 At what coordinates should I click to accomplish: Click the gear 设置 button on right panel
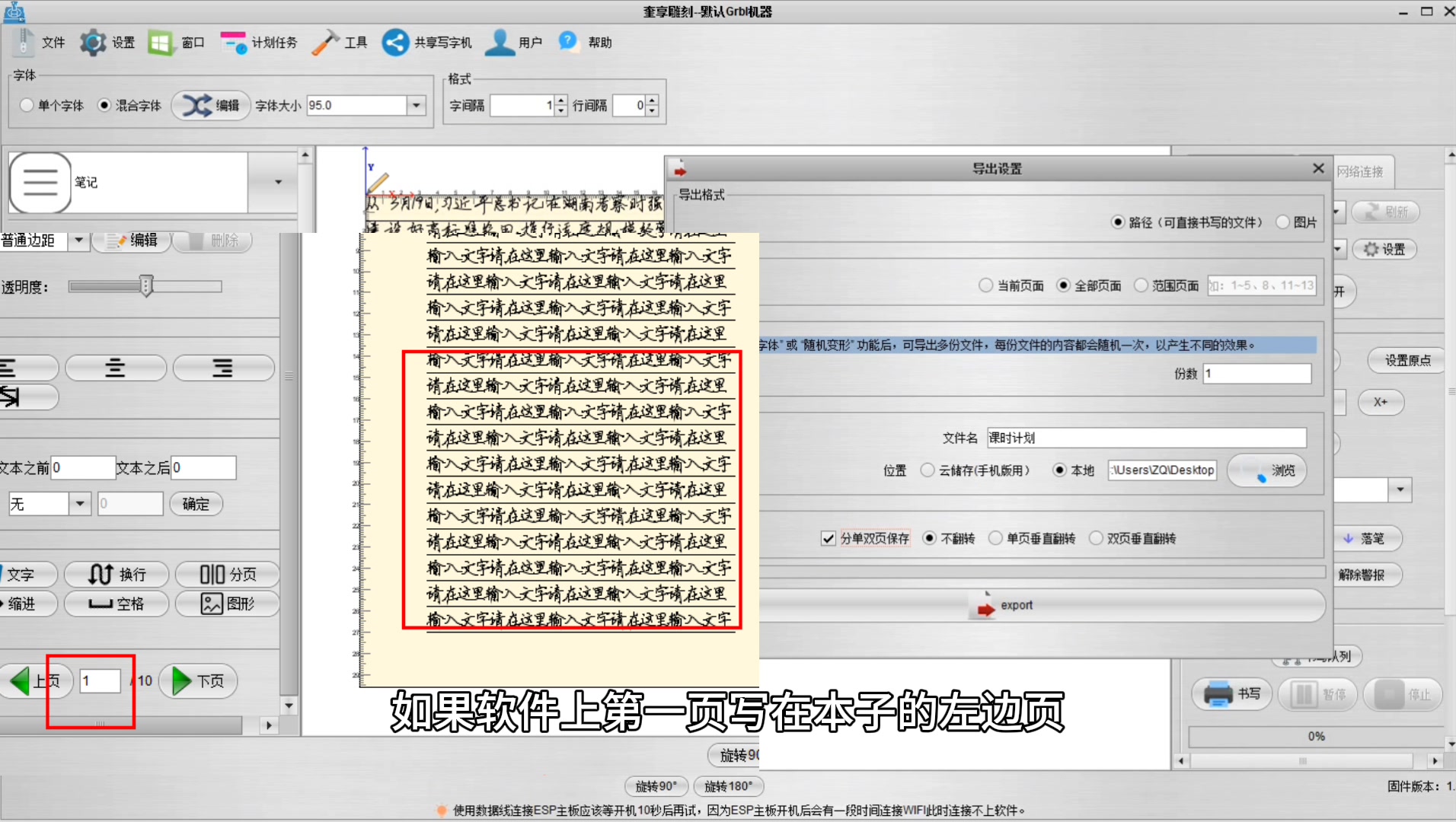(1384, 249)
